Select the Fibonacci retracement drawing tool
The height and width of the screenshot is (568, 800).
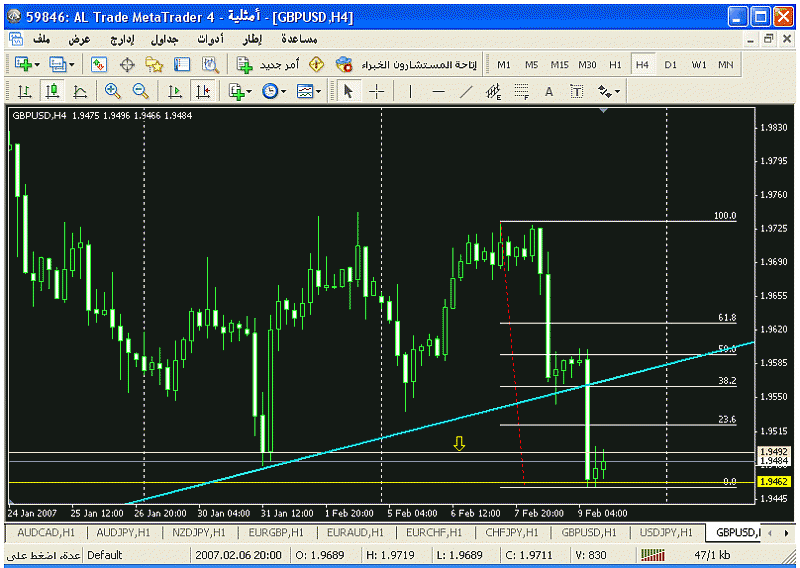pyautogui.click(x=521, y=91)
